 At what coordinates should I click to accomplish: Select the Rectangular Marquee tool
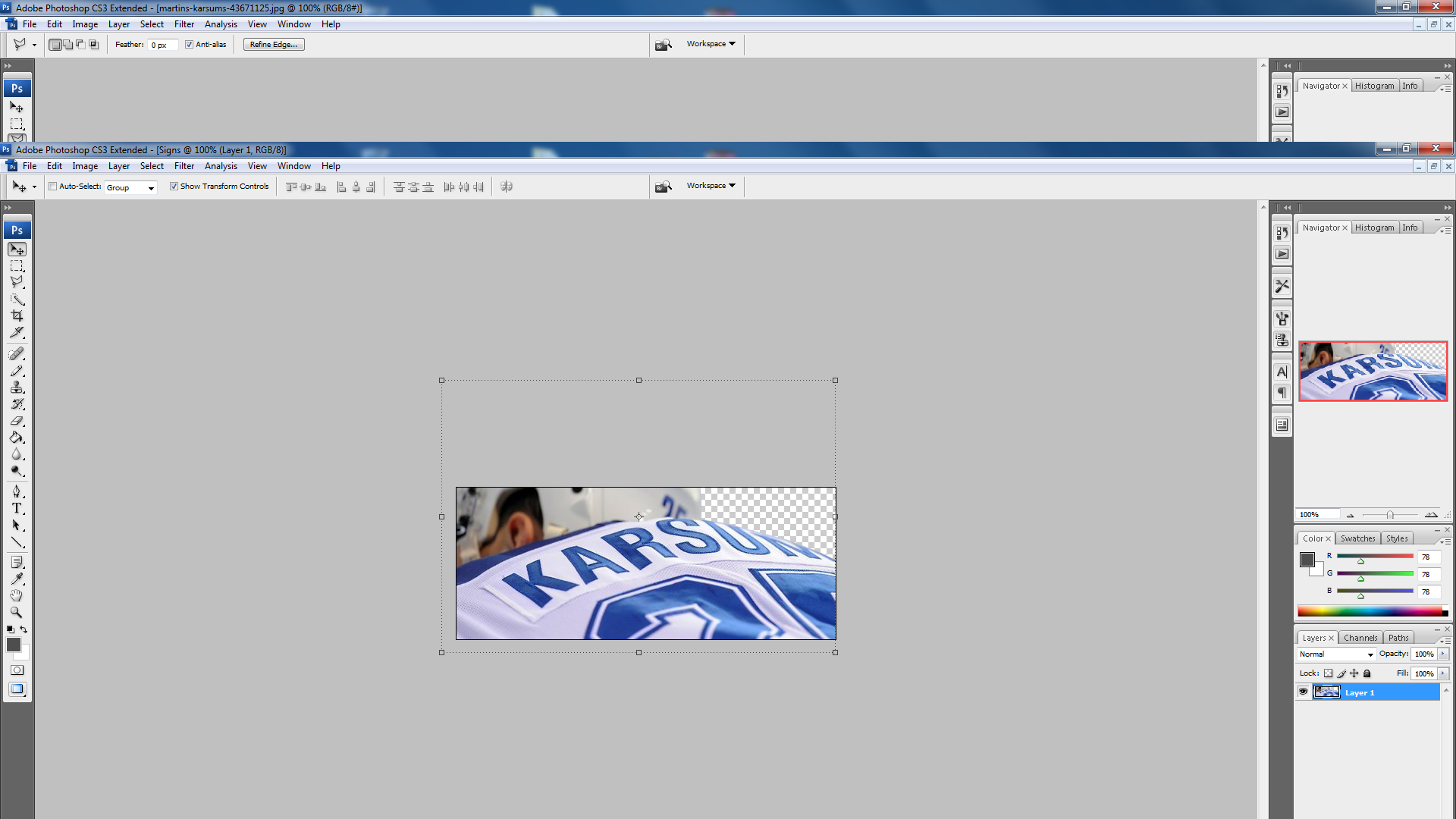[17, 266]
